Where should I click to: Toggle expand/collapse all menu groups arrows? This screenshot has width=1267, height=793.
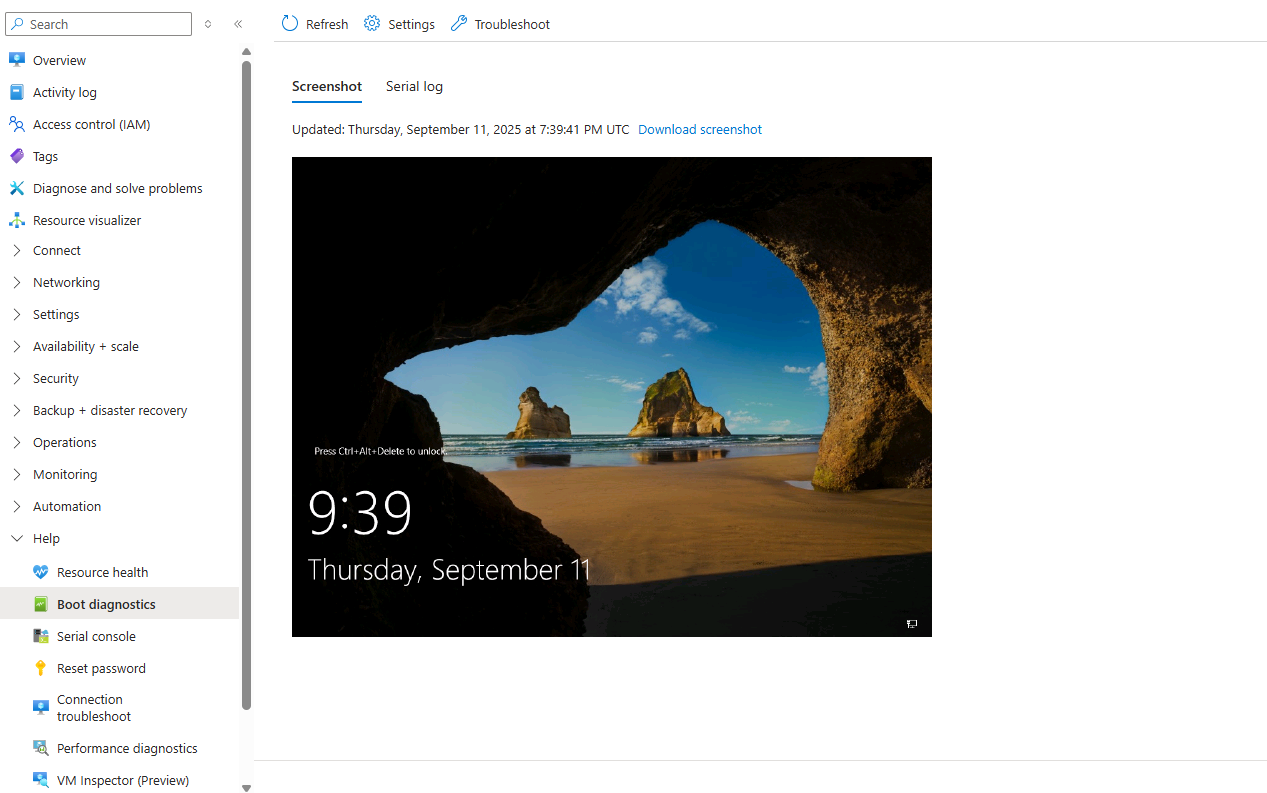click(208, 24)
